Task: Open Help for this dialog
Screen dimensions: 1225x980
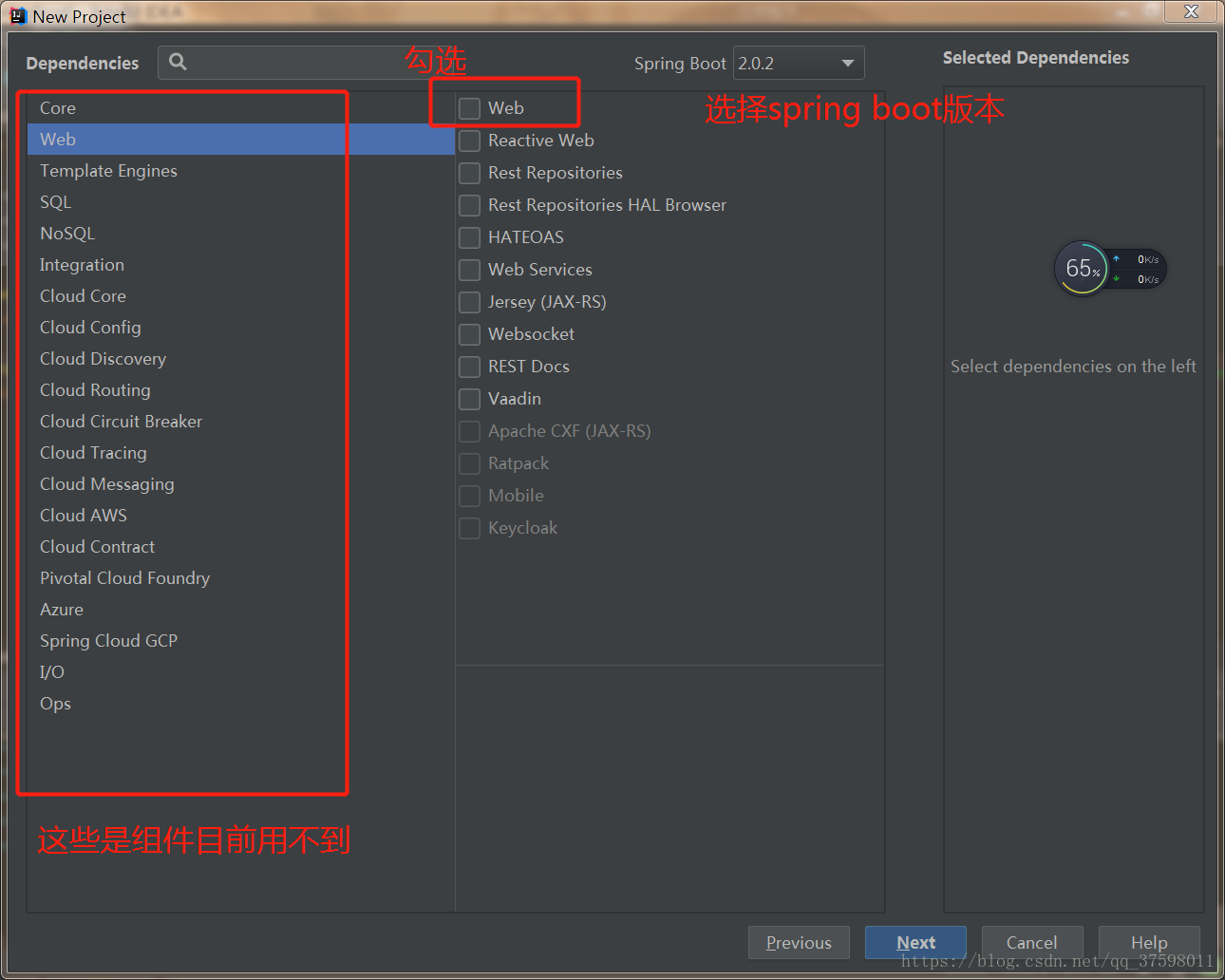Action: [x=1149, y=943]
